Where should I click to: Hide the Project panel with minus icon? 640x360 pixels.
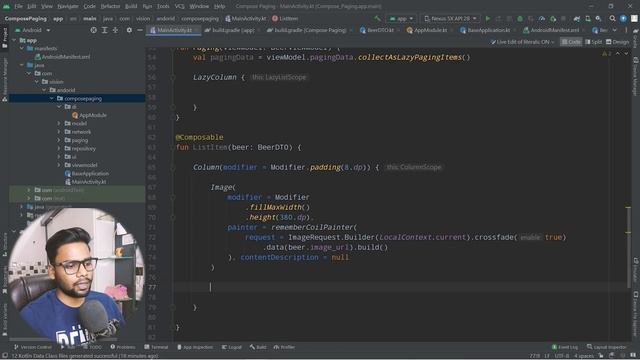[x=140, y=30]
